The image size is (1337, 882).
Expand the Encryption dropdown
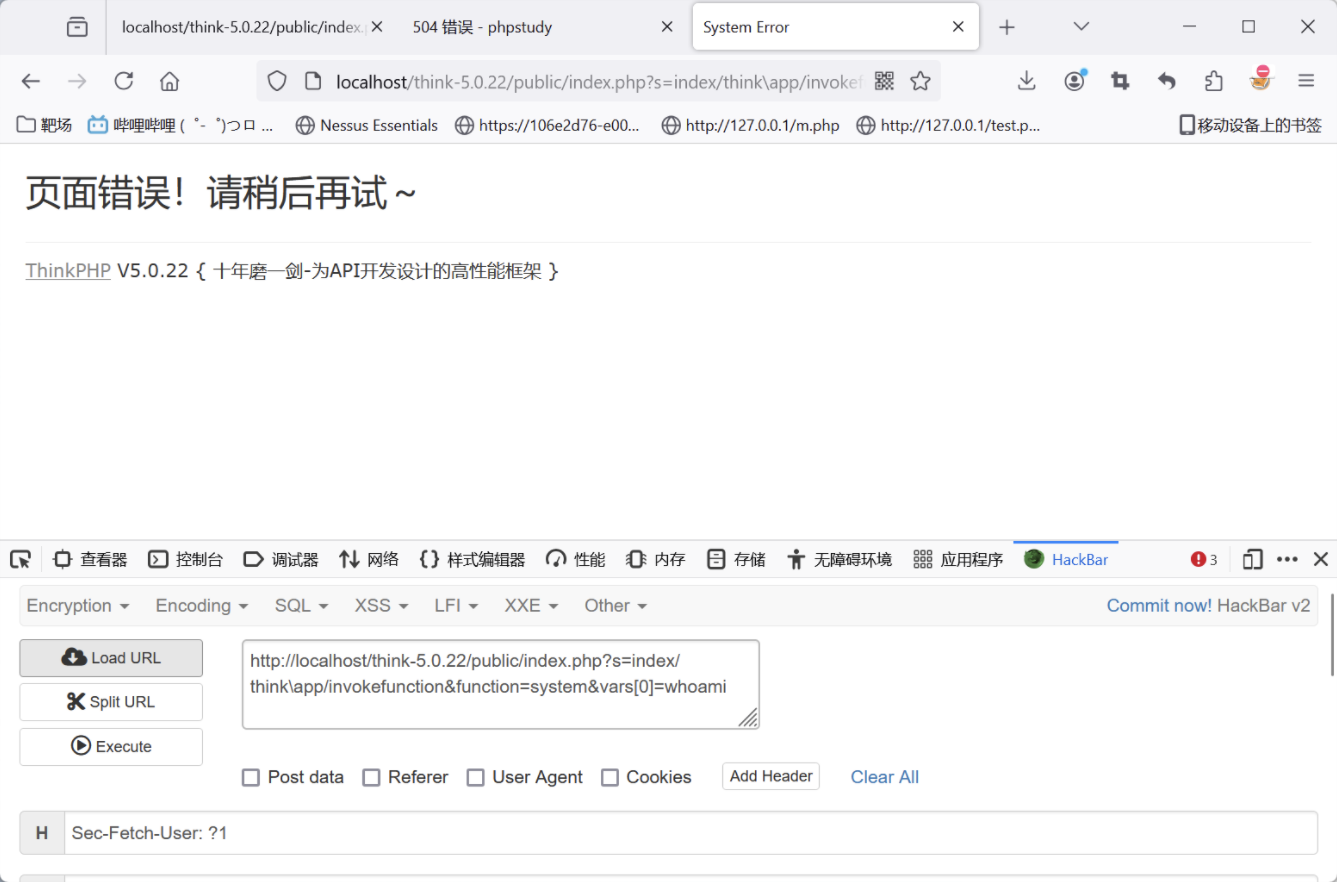78,606
